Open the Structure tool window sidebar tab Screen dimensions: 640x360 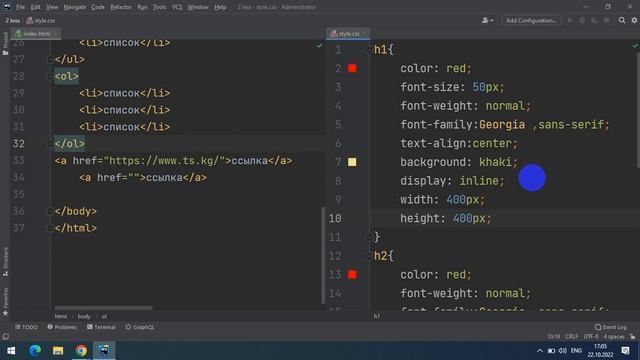tap(5, 262)
